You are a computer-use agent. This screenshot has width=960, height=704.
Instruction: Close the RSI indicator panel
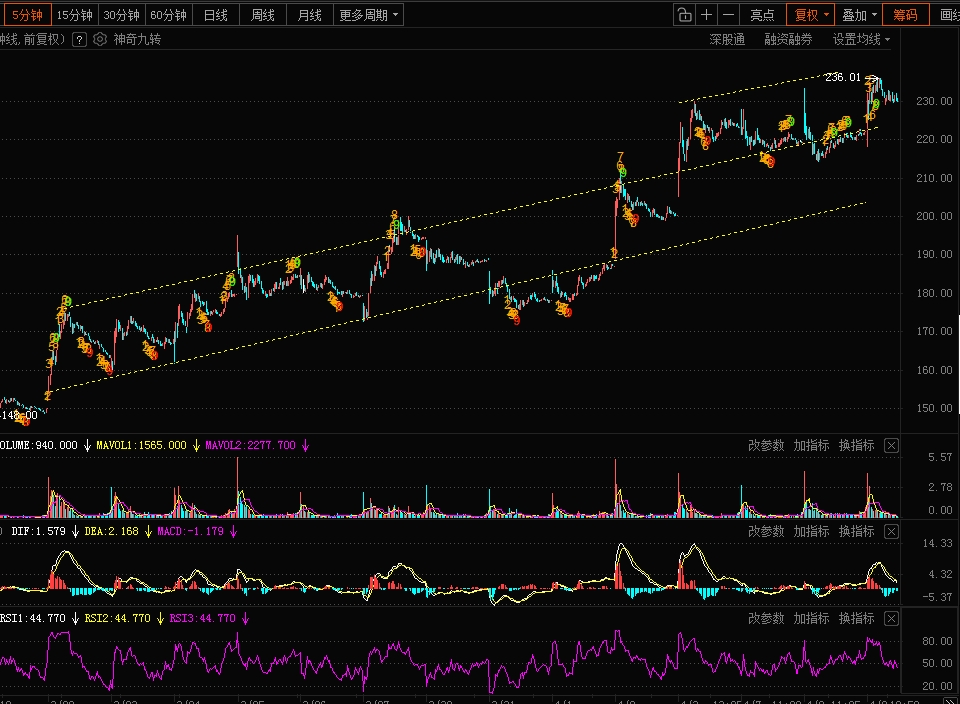click(891, 619)
